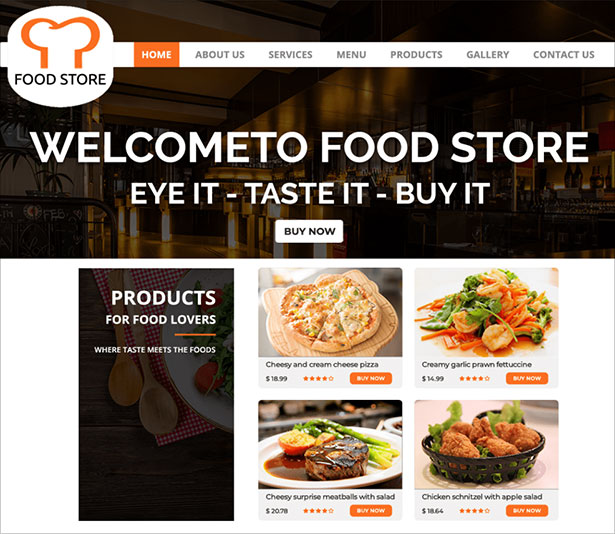The image size is (615, 534).
Task: Open the prawn fettuccine photo
Action: [486, 312]
